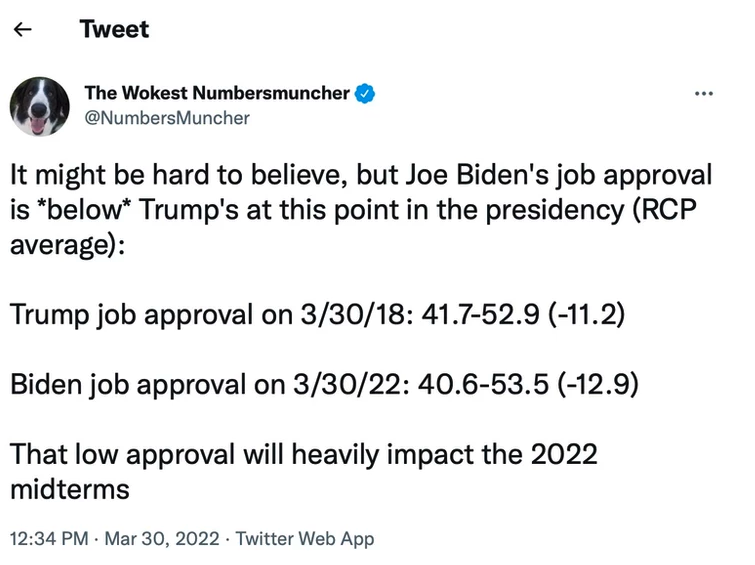
Task: Click the display name The Wokest Numbersmuncher
Action: pyautogui.click(x=217, y=94)
